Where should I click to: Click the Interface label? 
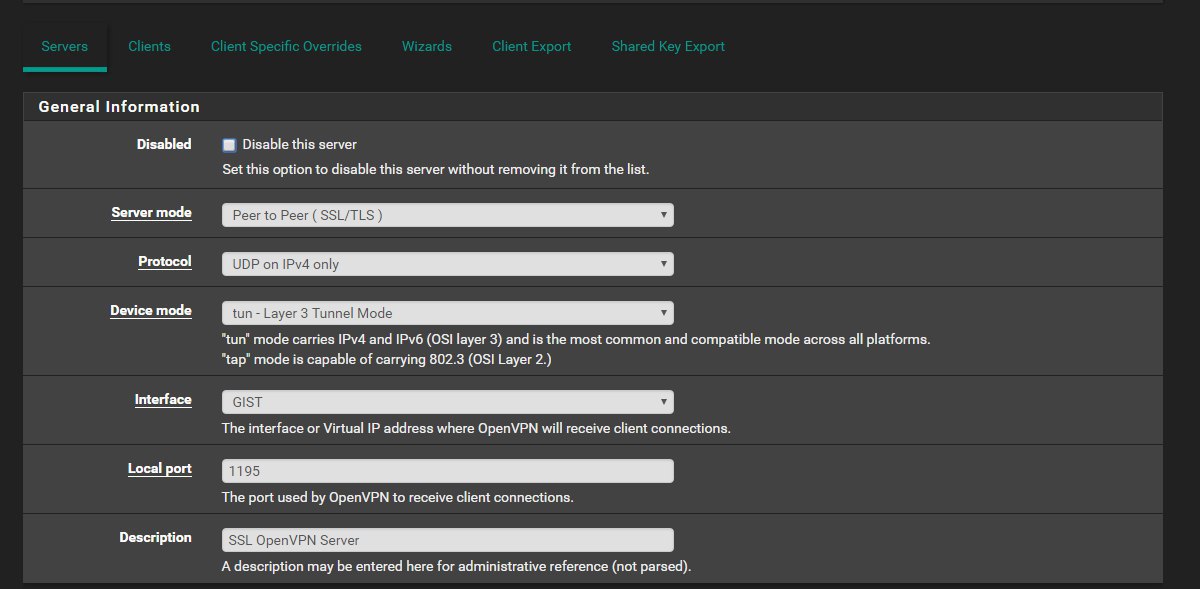163,399
